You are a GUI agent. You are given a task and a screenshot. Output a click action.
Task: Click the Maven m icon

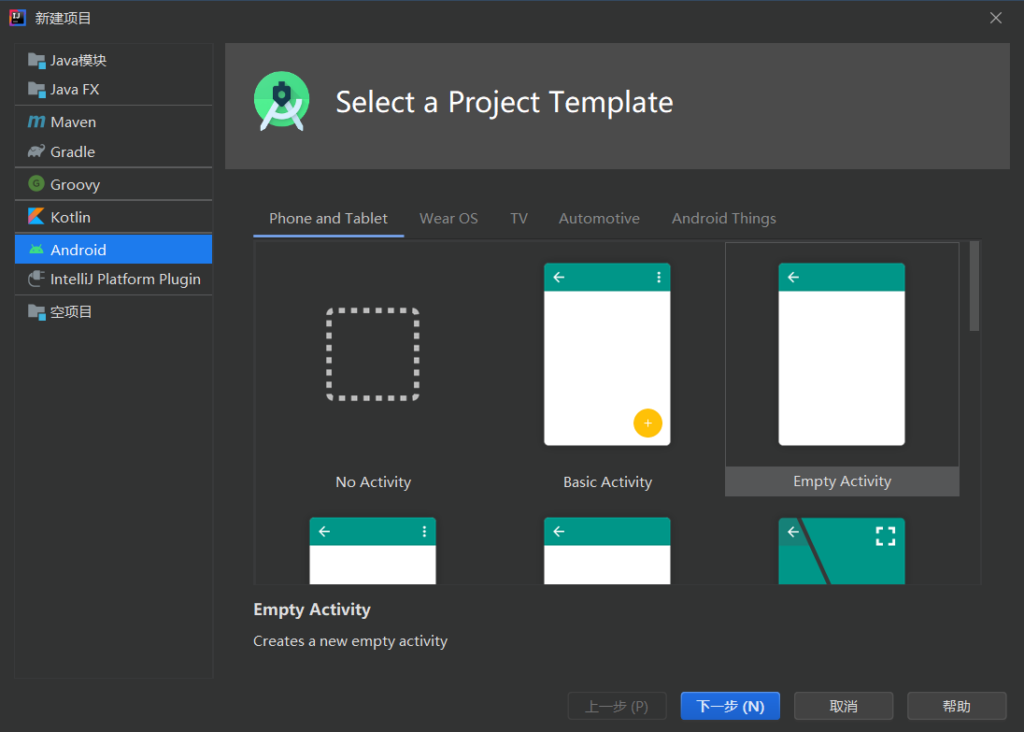[37, 122]
